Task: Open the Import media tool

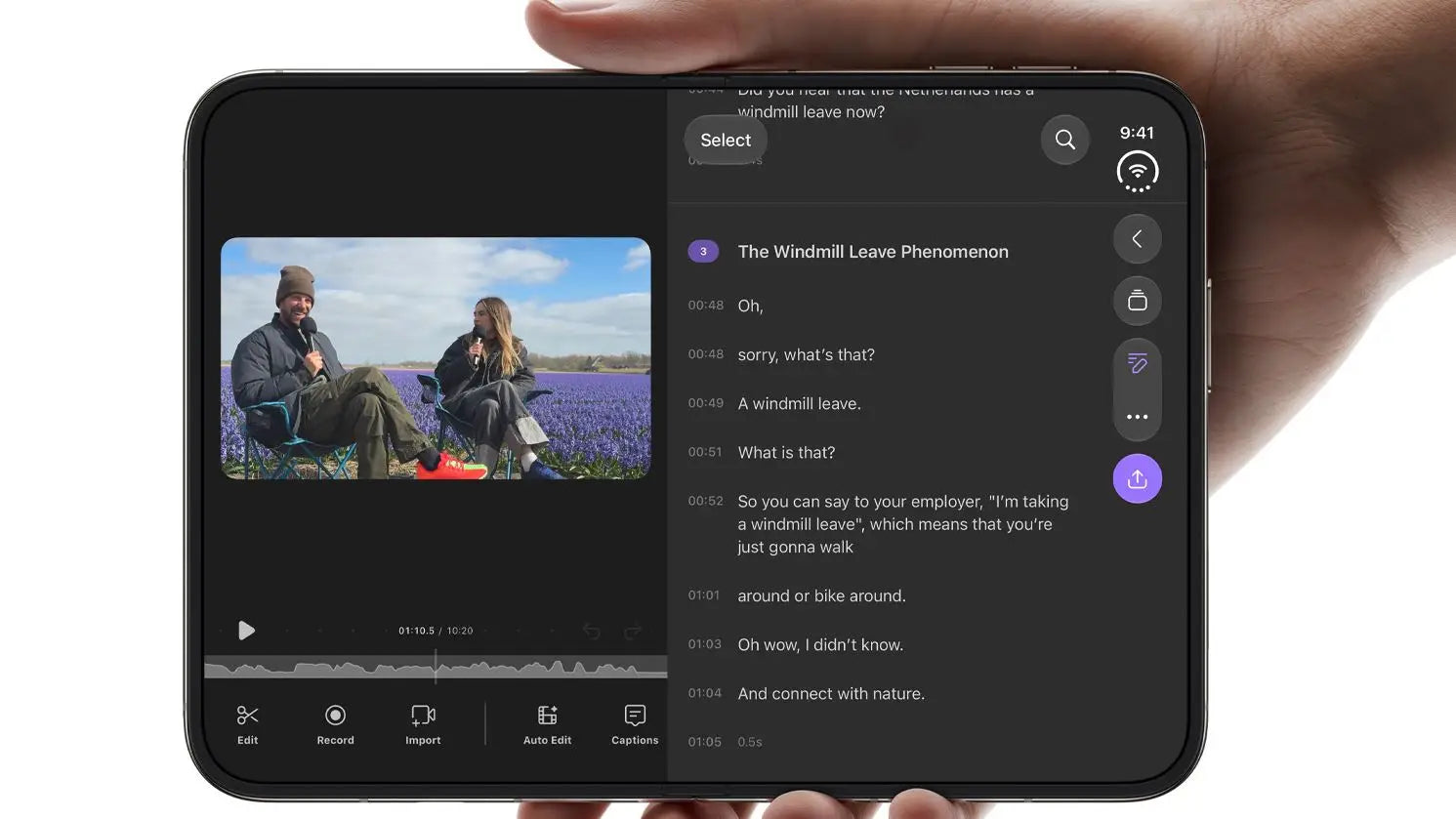Action: coord(423,725)
